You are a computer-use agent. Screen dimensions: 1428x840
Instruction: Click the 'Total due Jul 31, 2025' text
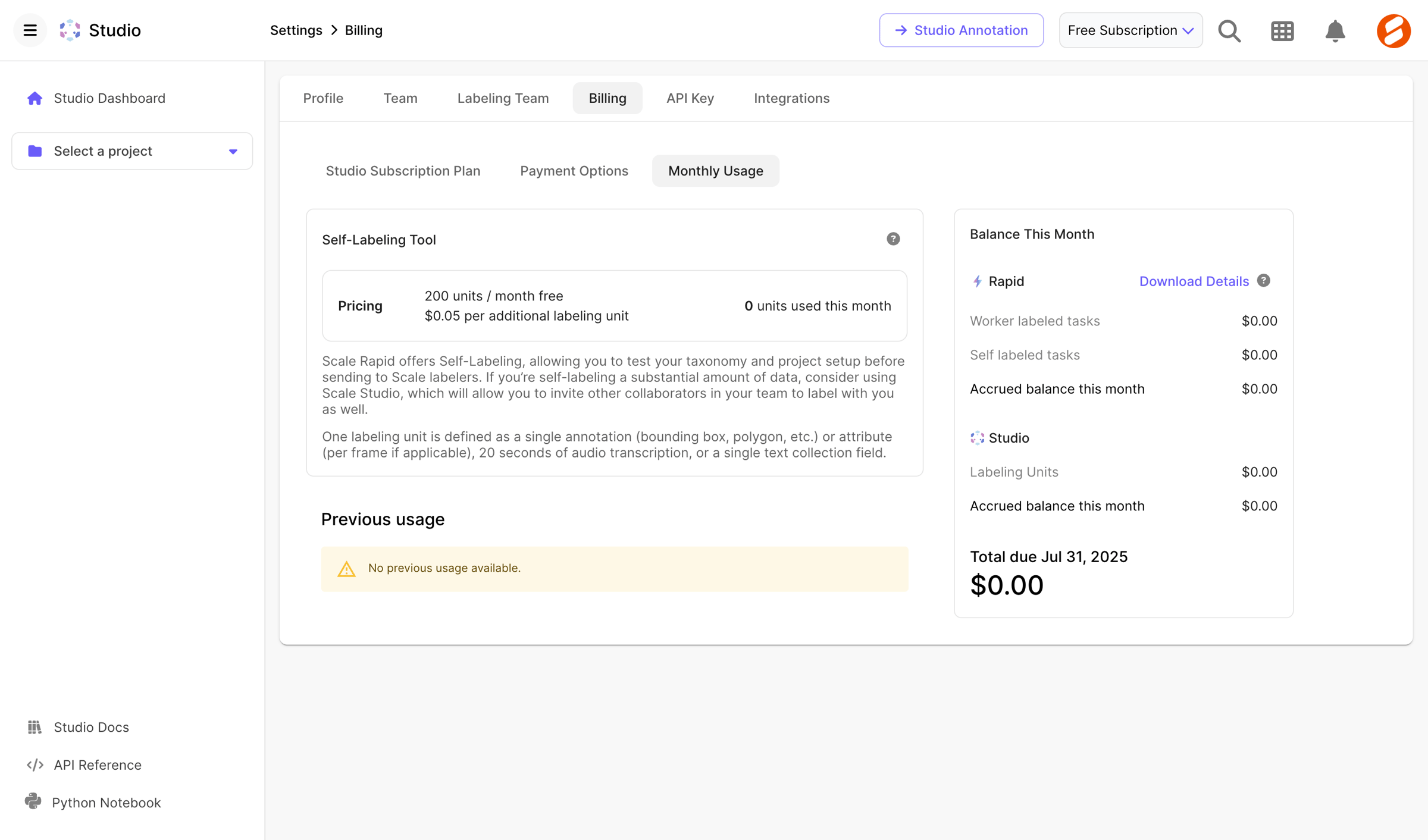(1048, 557)
